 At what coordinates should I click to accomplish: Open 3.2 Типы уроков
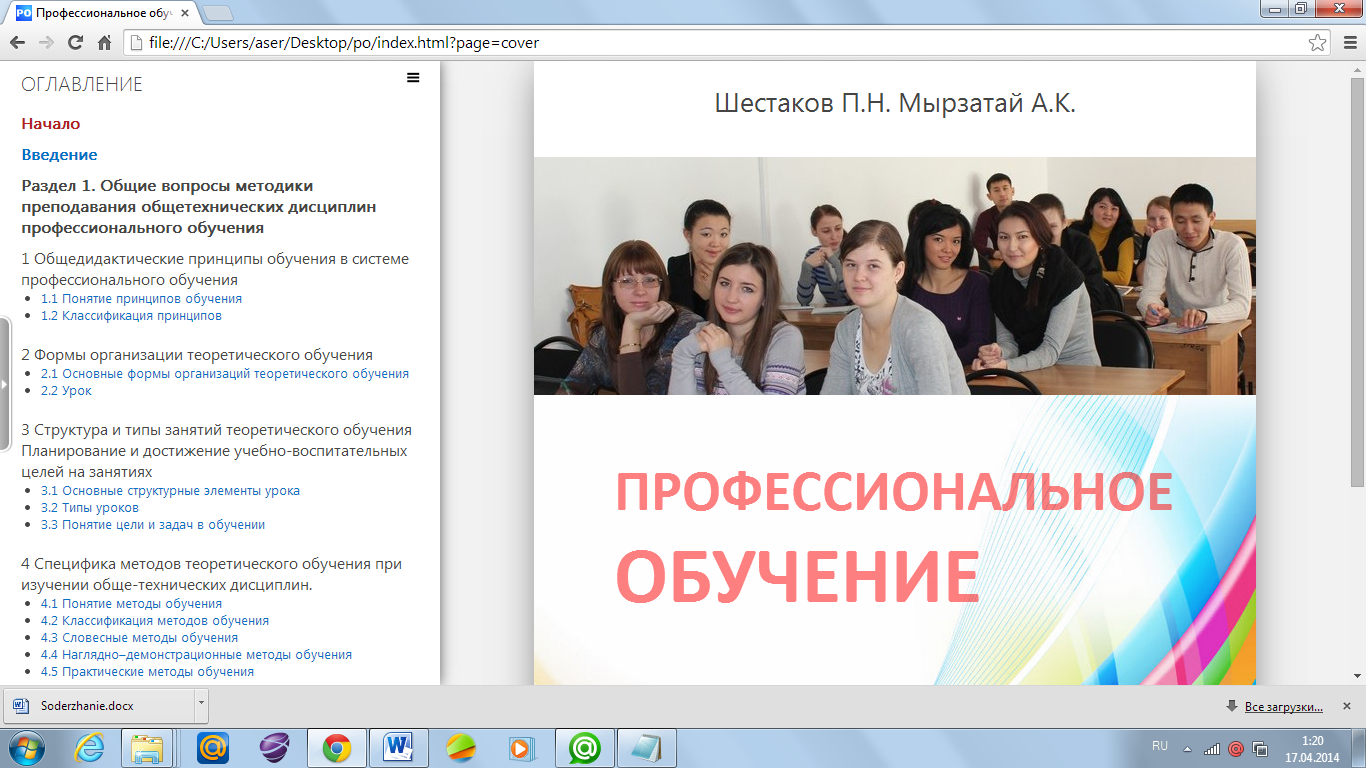tap(90, 508)
